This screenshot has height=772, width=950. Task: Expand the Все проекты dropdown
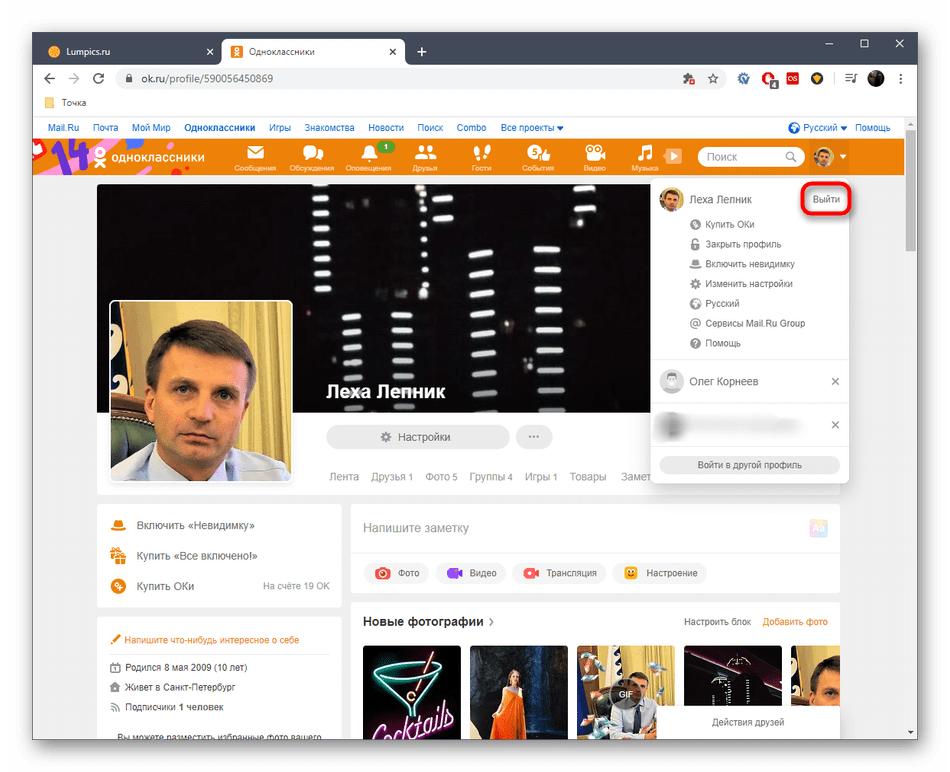(532, 127)
